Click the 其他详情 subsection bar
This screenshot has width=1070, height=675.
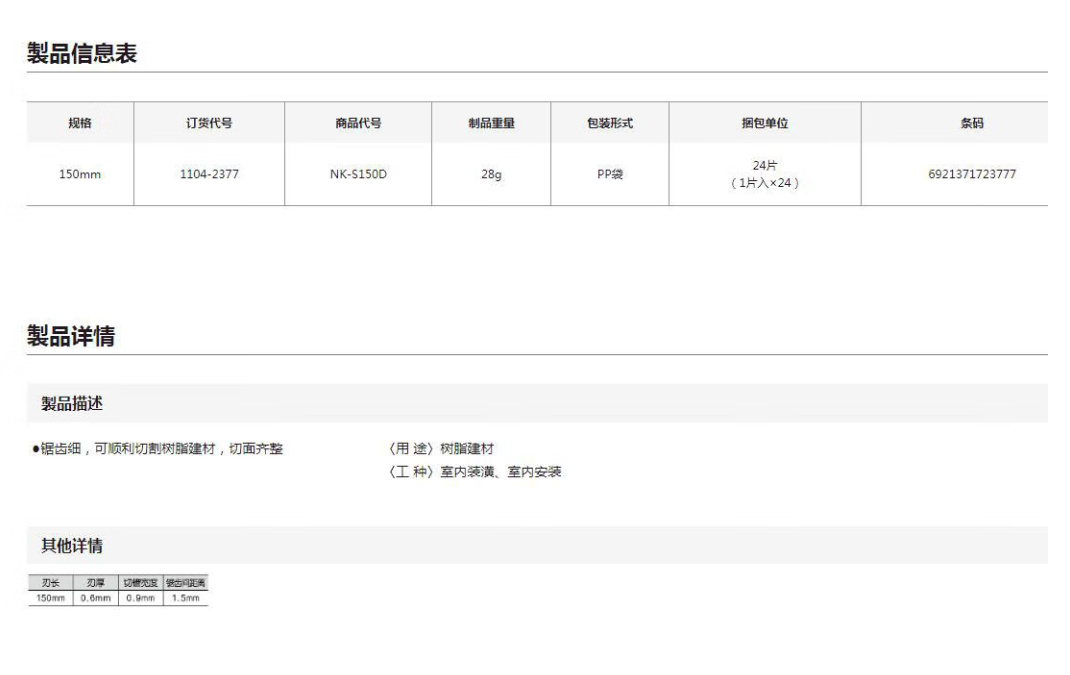[x=537, y=546]
